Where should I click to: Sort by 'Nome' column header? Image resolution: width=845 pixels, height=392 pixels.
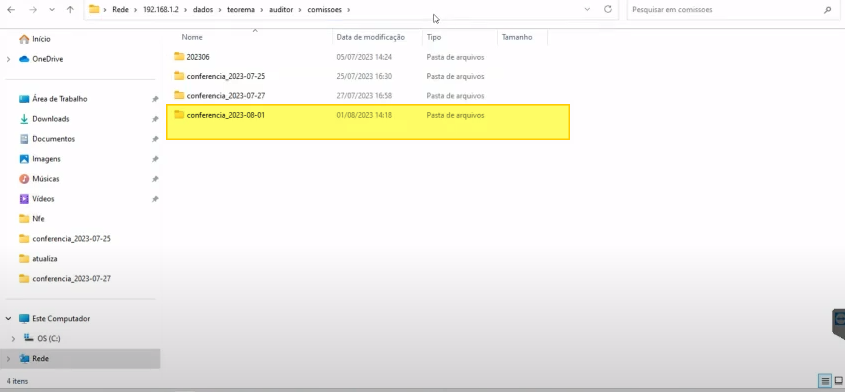(192, 37)
